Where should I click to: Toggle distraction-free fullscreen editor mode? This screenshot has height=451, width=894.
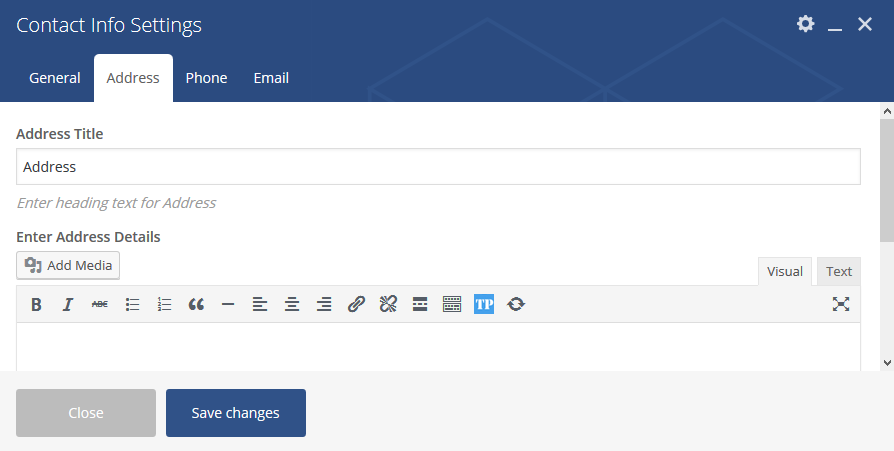click(x=840, y=305)
